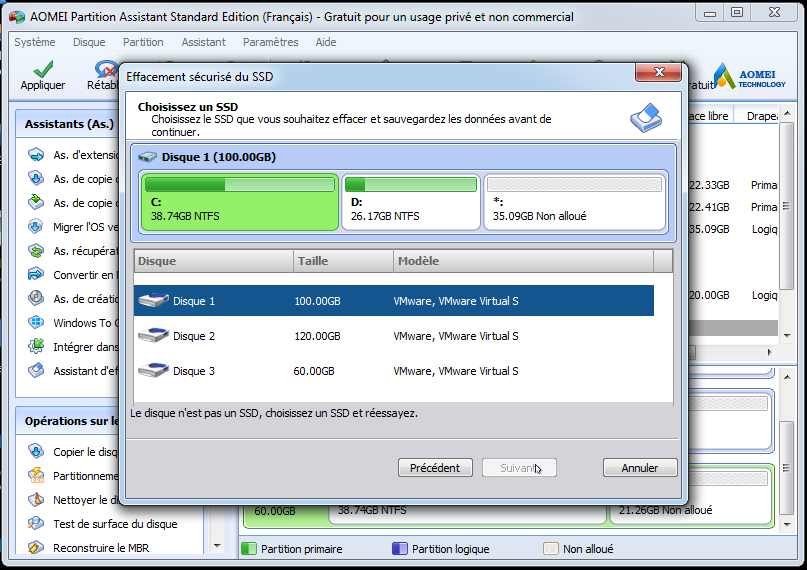This screenshot has height=570, width=807.
Task: Click Partitionnement PRO icon
Action: [x=36, y=475]
